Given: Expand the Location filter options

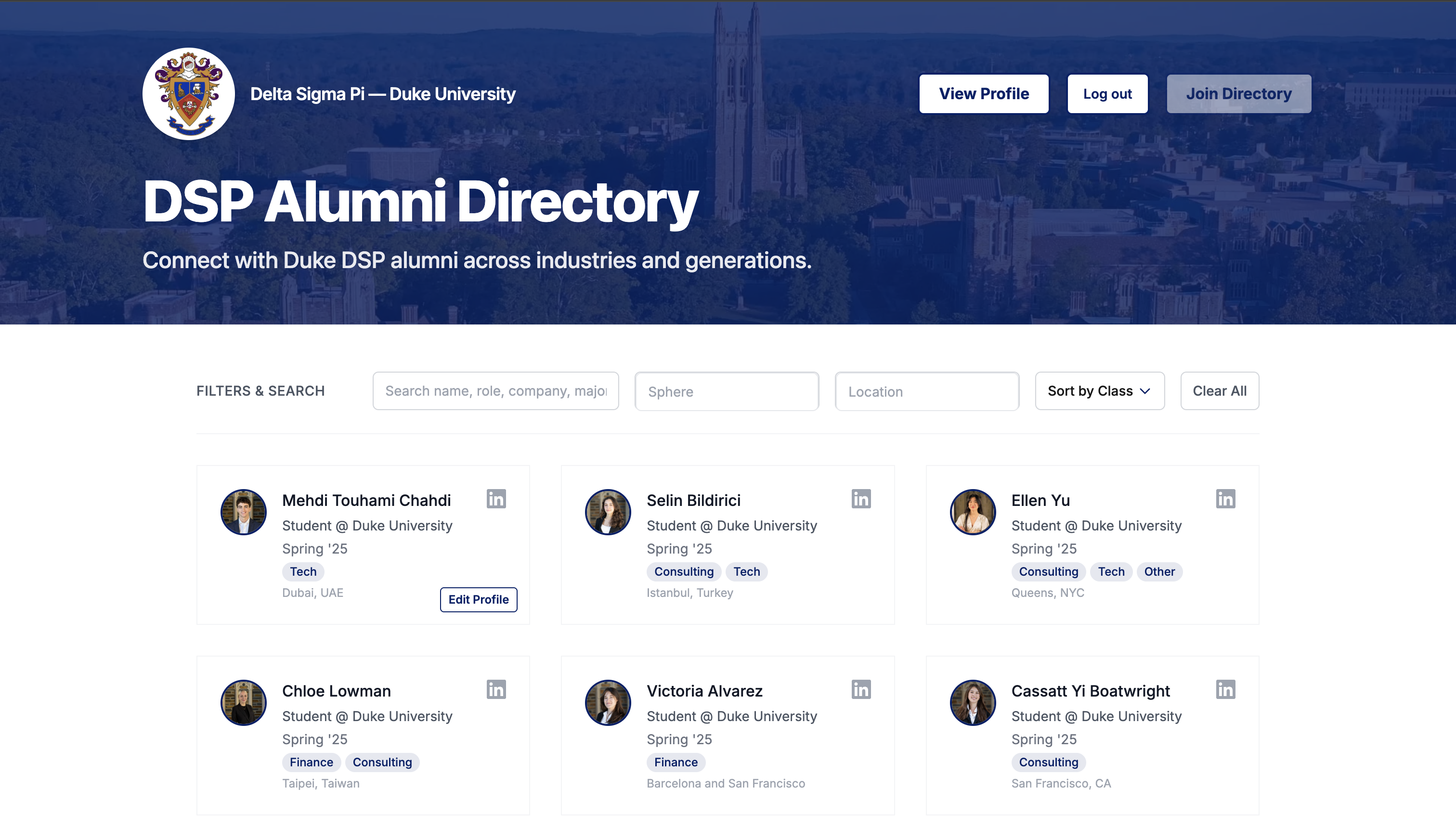Looking at the screenshot, I should coord(926,391).
